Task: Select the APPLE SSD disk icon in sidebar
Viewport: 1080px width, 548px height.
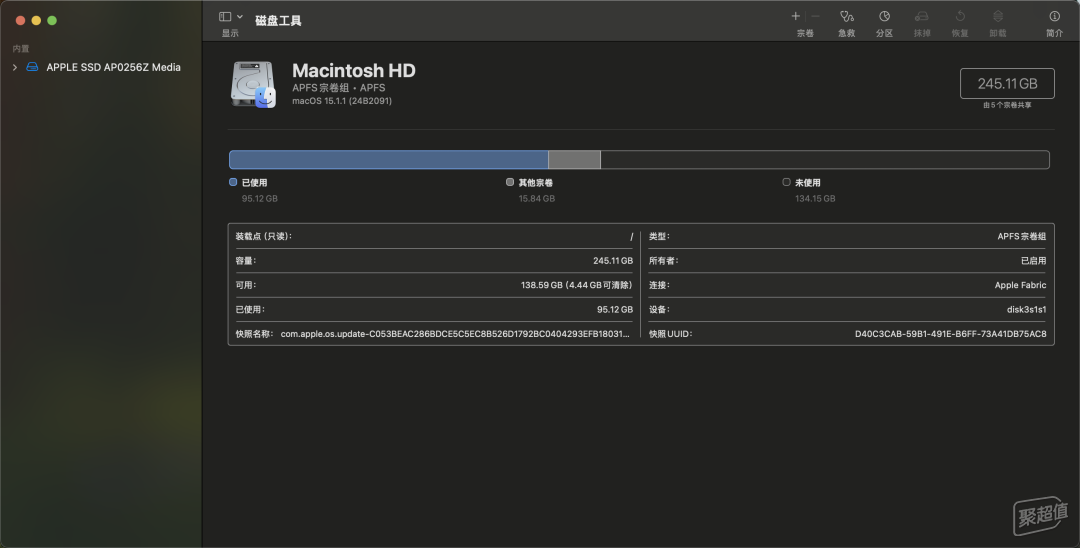Action: pos(32,67)
